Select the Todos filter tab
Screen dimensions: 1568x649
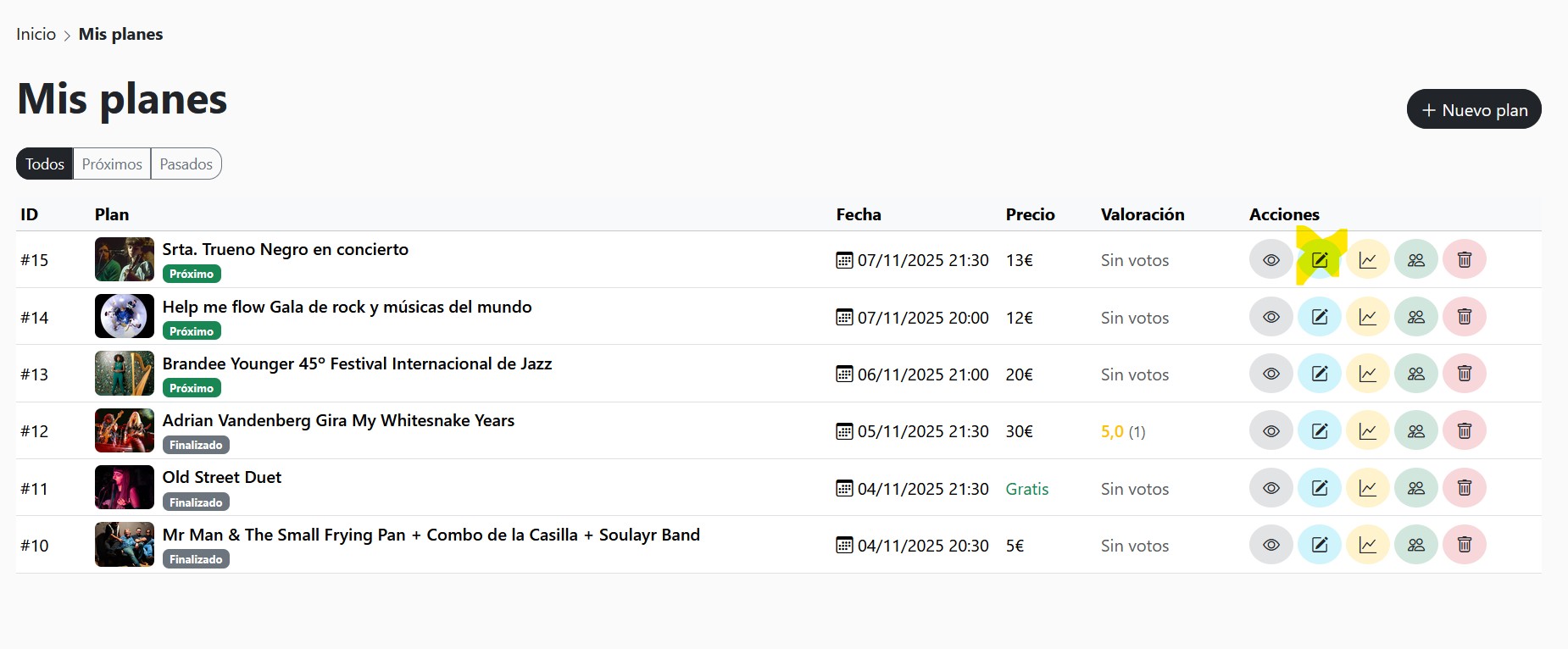click(45, 164)
